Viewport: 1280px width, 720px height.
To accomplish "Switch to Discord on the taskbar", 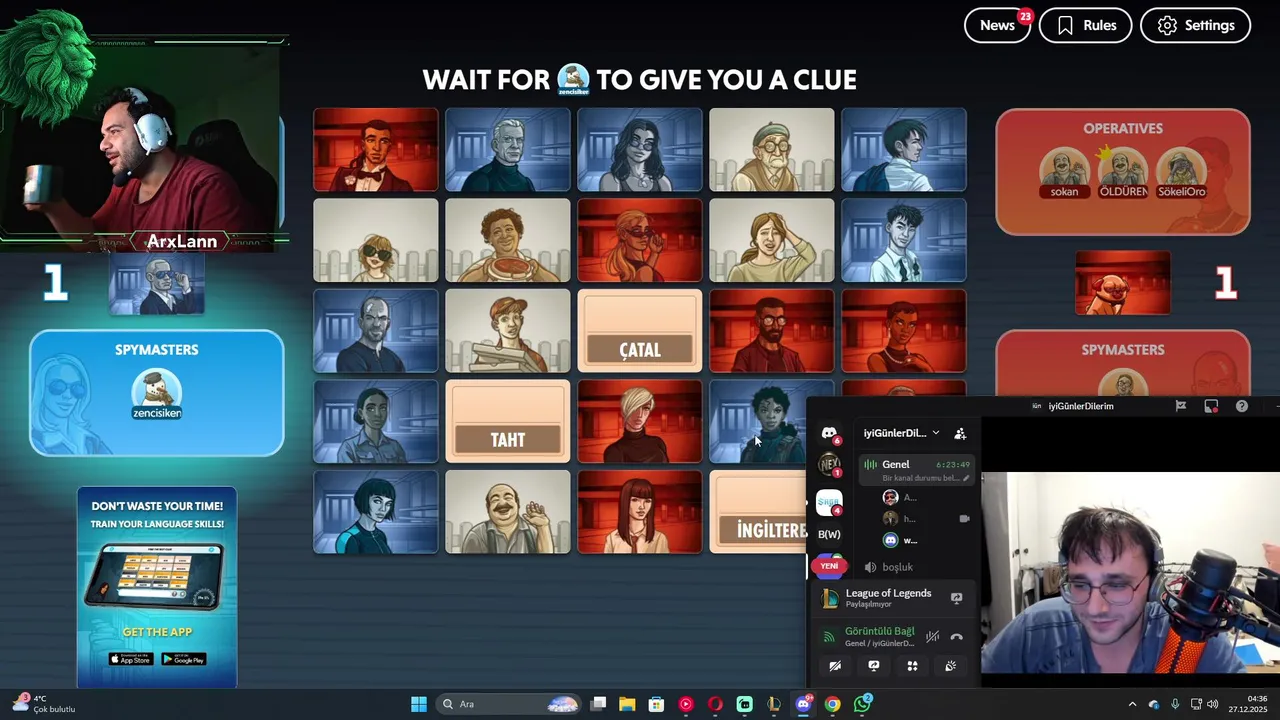I will [x=803, y=704].
